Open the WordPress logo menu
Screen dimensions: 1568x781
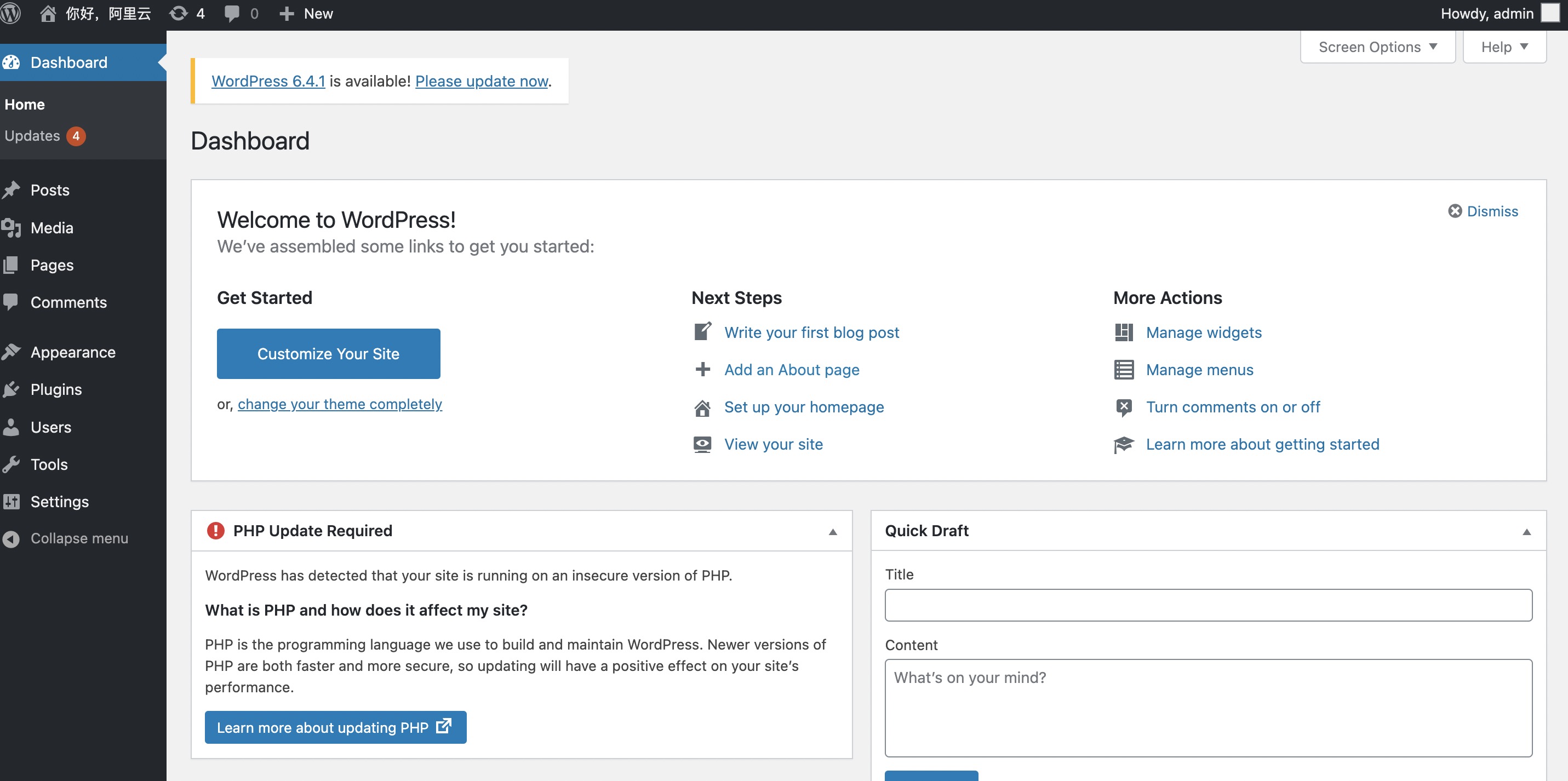coord(10,13)
